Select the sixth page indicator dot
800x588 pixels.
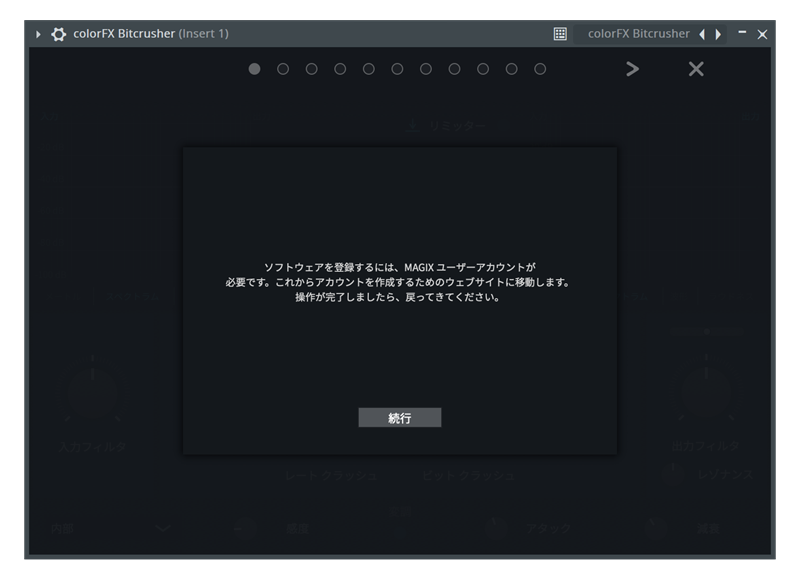397,69
